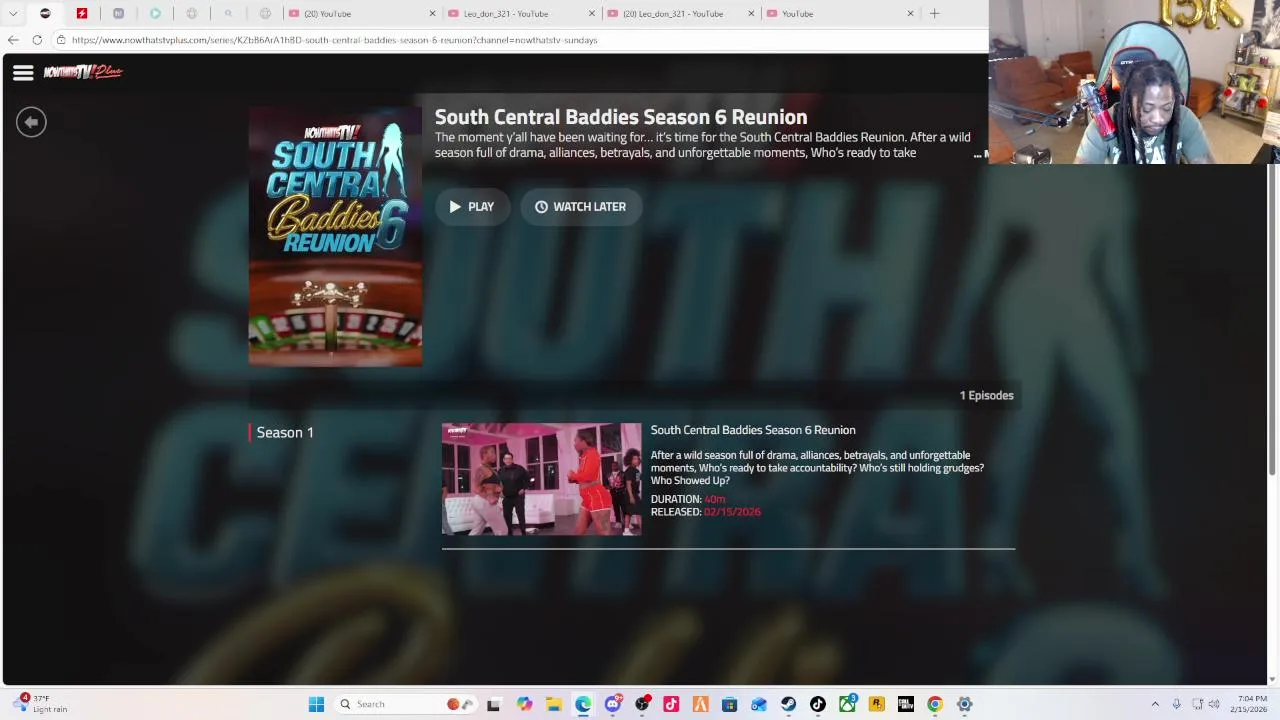Open a new browser tab
Image resolution: width=1280 pixels, height=720 pixels.
click(x=934, y=14)
